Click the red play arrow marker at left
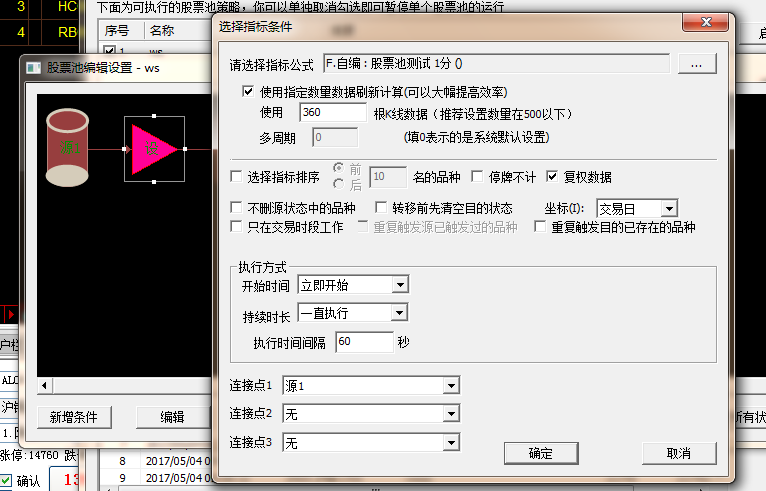The height and width of the screenshot is (491, 766). [x=10, y=315]
